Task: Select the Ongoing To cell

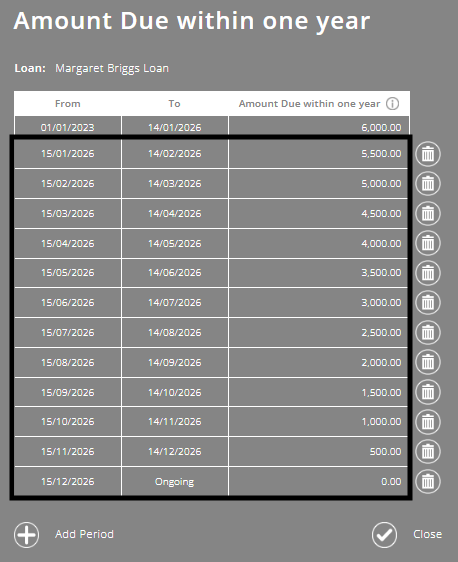Action: (x=175, y=481)
